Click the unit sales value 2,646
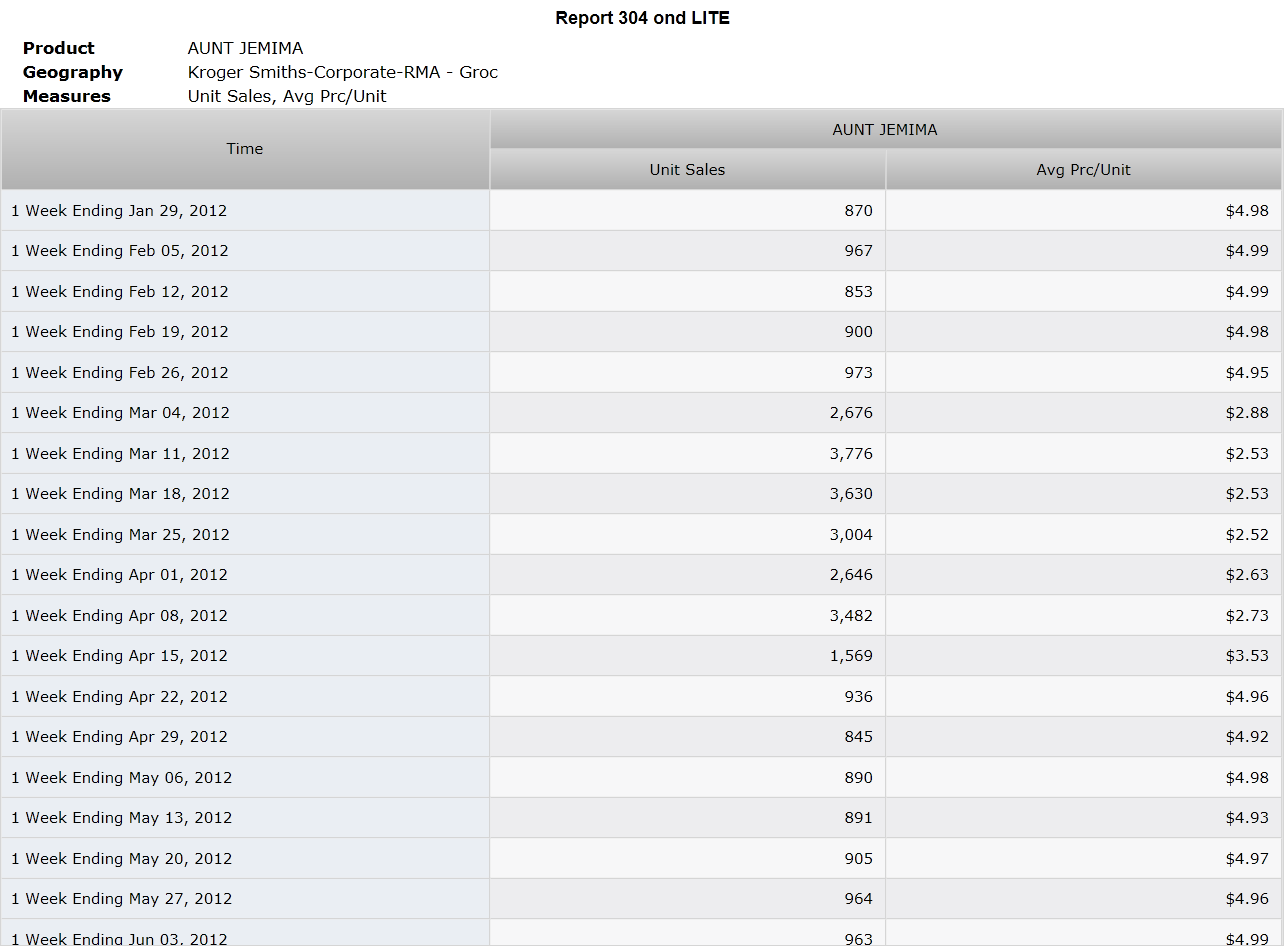 tap(851, 575)
